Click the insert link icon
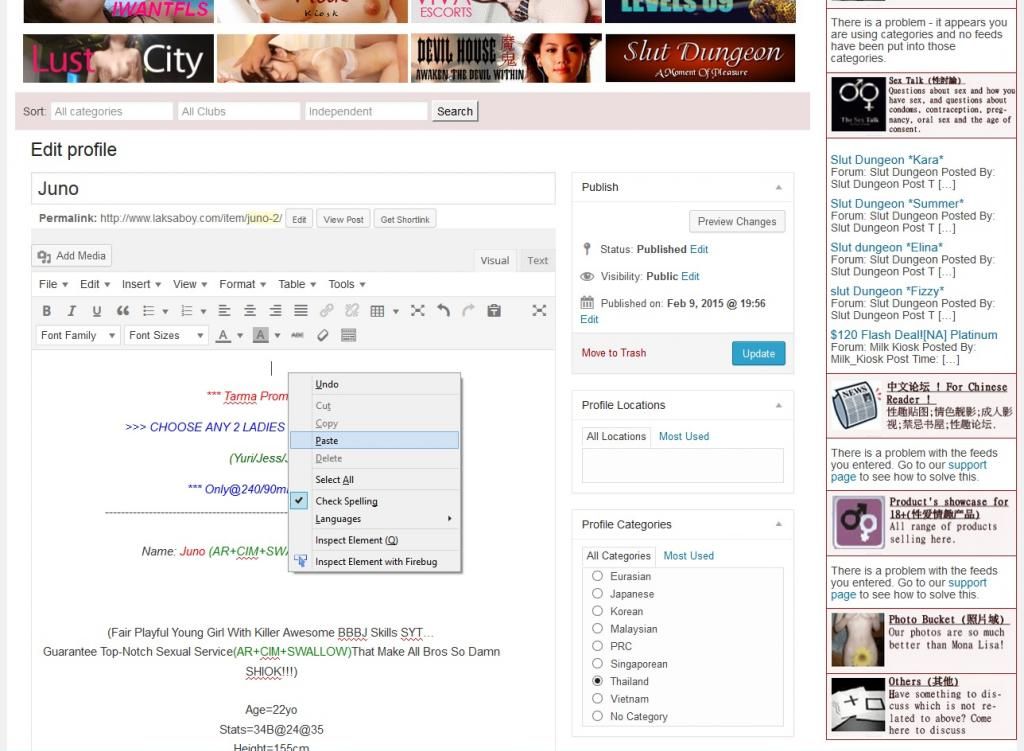The height and width of the screenshot is (751, 1024). [x=327, y=311]
